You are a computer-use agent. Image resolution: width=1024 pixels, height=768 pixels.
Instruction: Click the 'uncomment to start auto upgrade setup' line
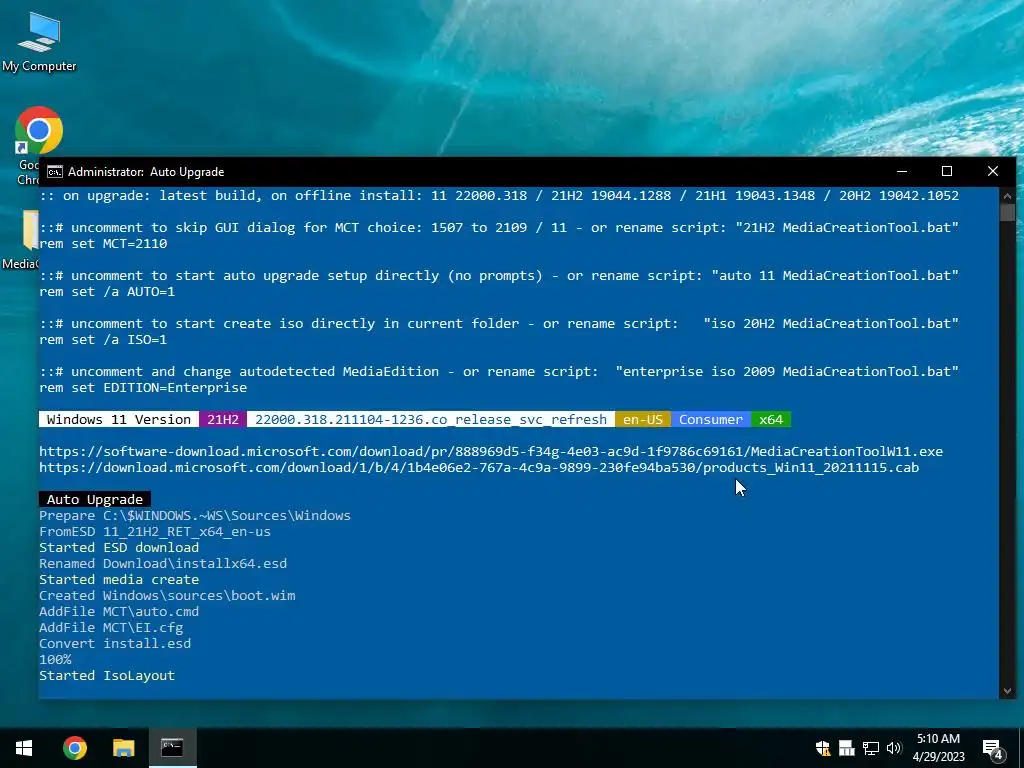(x=499, y=276)
